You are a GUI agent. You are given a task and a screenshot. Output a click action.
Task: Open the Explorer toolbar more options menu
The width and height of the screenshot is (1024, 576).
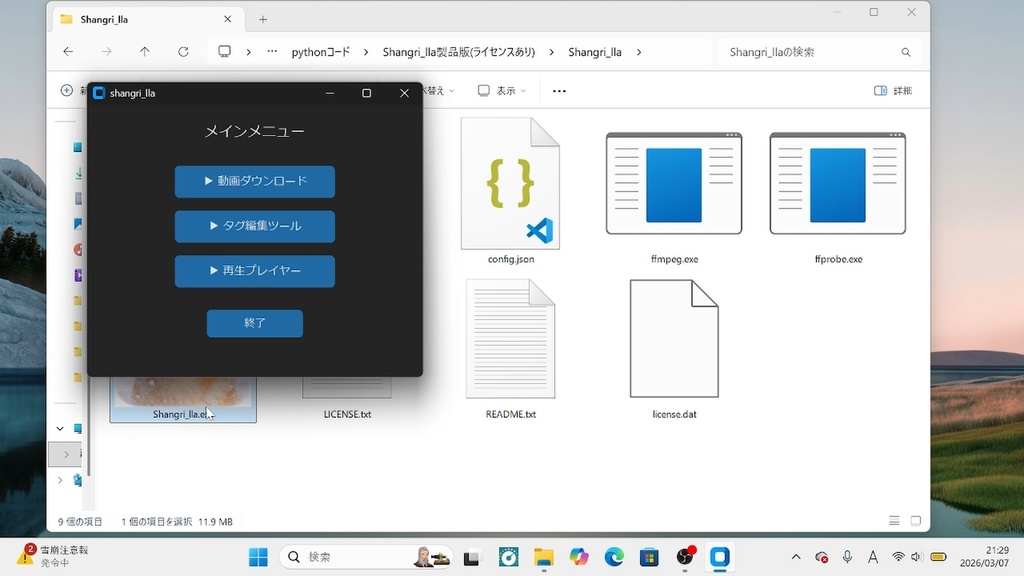coord(559,91)
